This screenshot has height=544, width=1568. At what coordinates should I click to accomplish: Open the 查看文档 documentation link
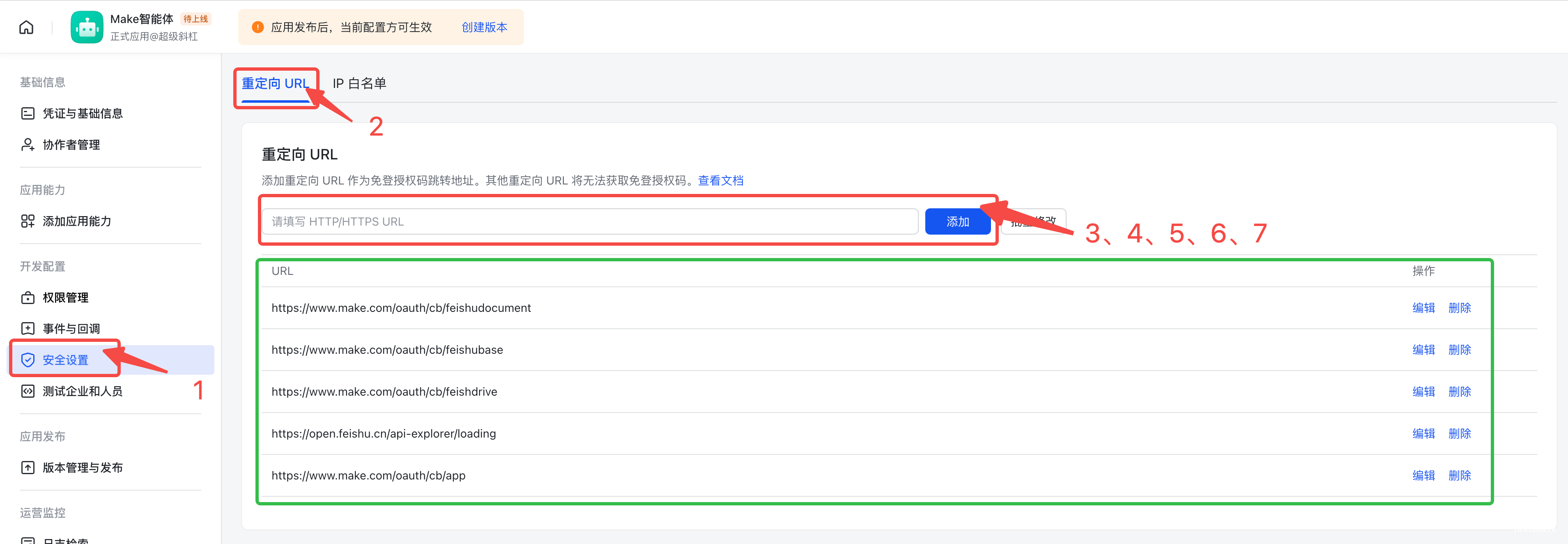[721, 180]
